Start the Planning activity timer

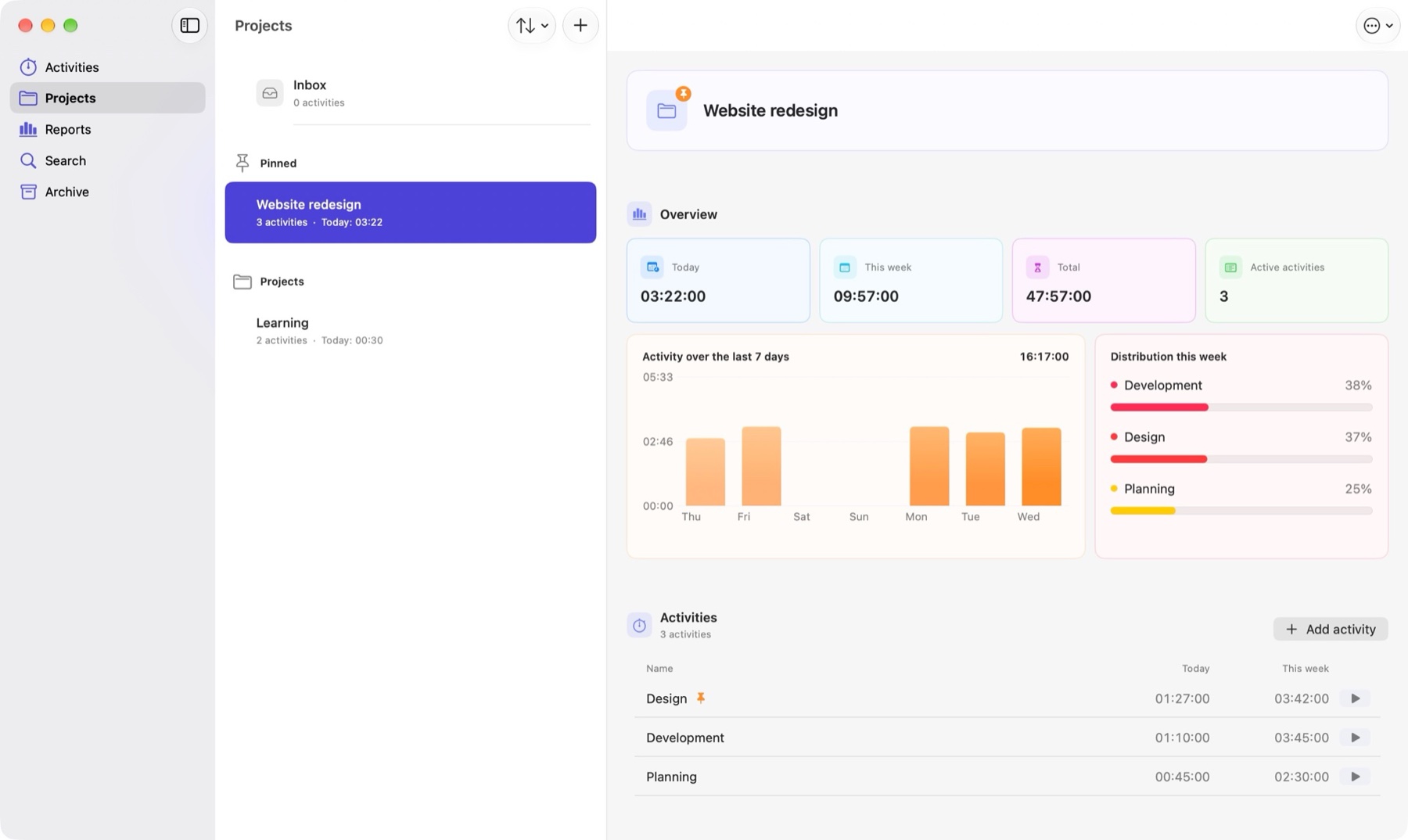(1355, 777)
